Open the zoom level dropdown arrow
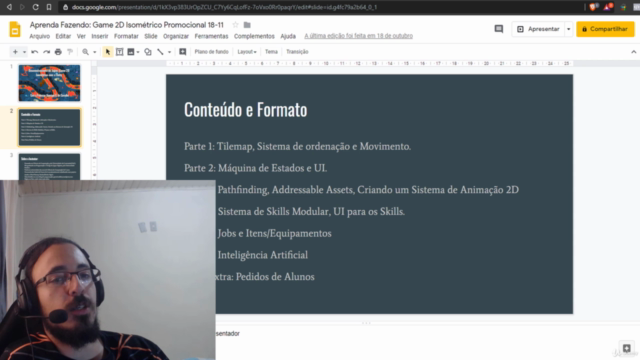640x360 pixels. tap(95, 52)
